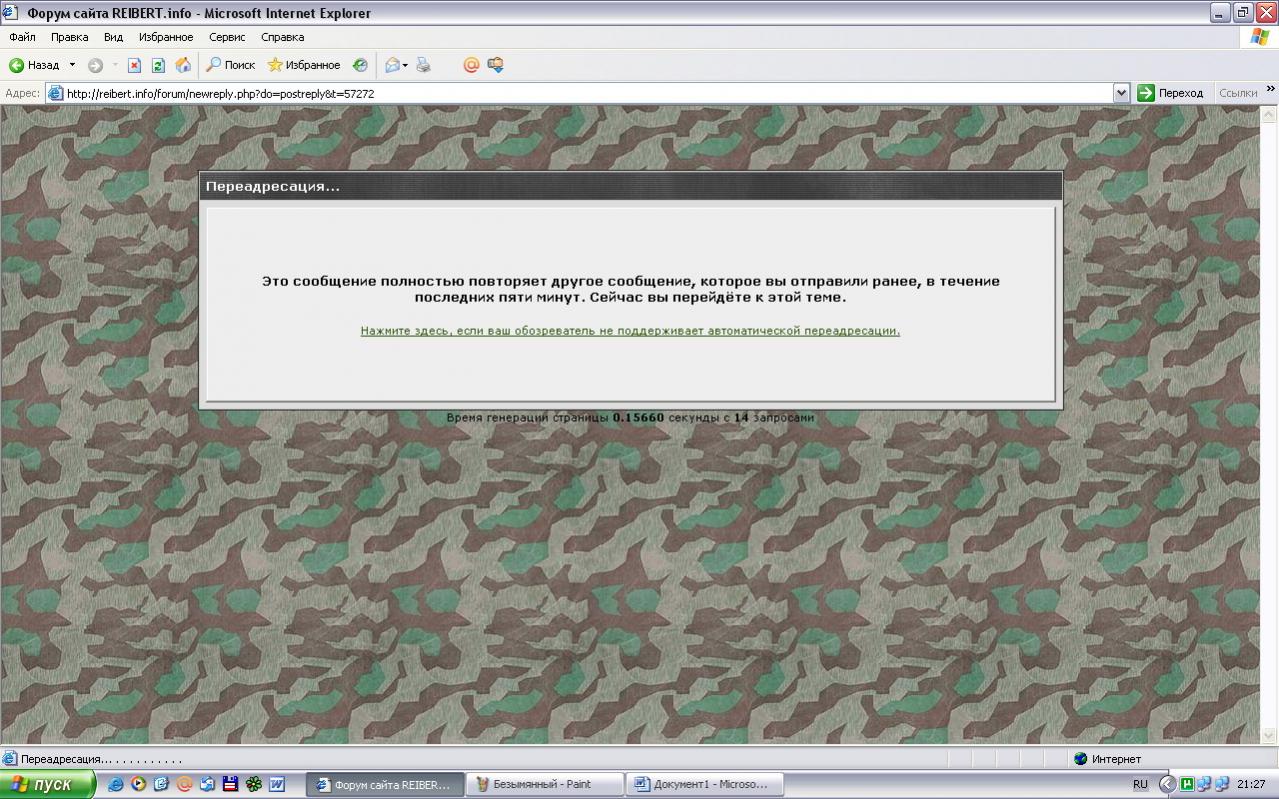Open the Сервис menu
Viewport: 1279px width, 799px height.
227,37
